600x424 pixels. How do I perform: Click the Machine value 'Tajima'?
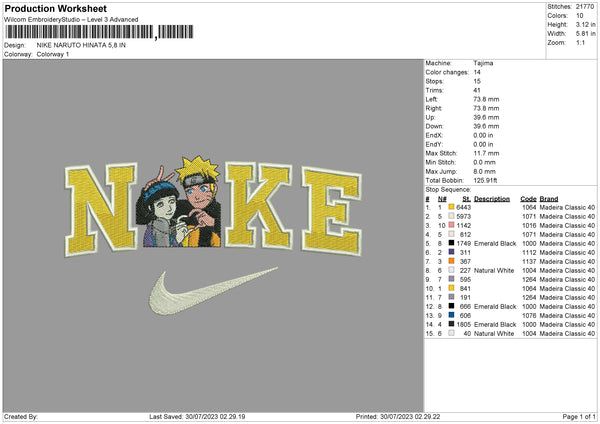(x=483, y=63)
